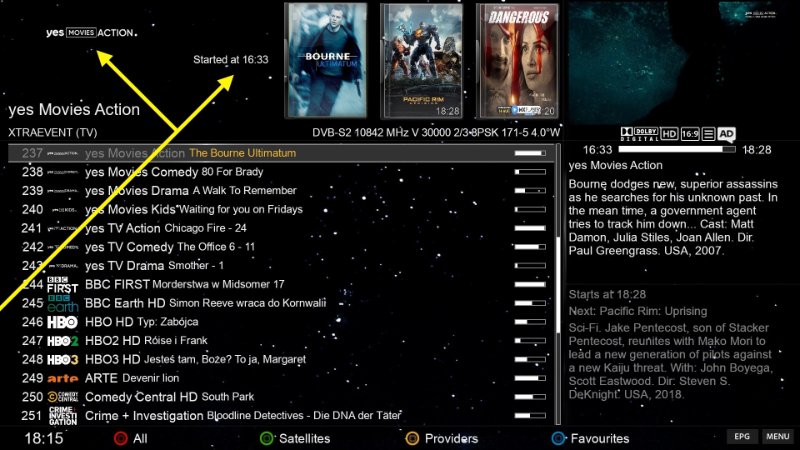
Task: Open the Dangerous movie poster
Action: click(517, 60)
